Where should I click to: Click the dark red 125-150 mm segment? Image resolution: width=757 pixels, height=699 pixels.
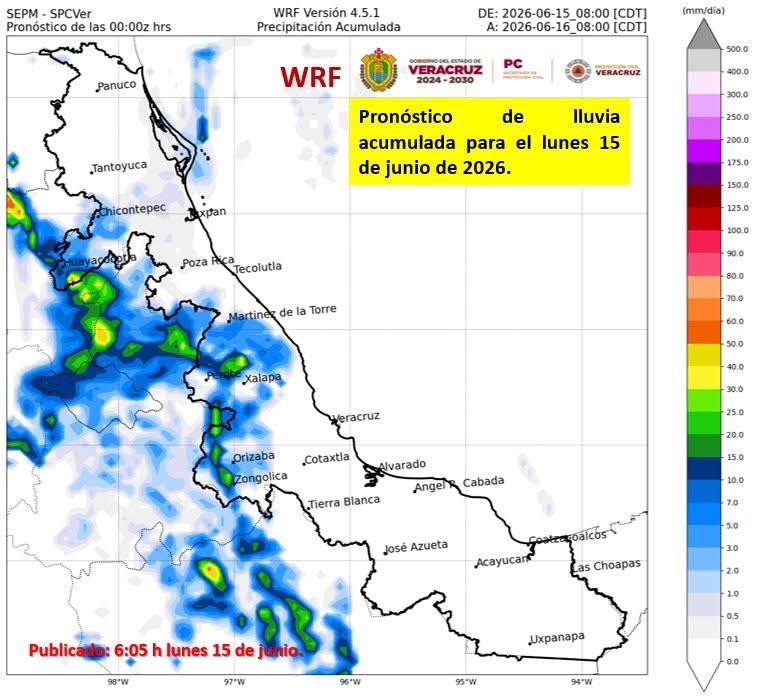coord(704,196)
